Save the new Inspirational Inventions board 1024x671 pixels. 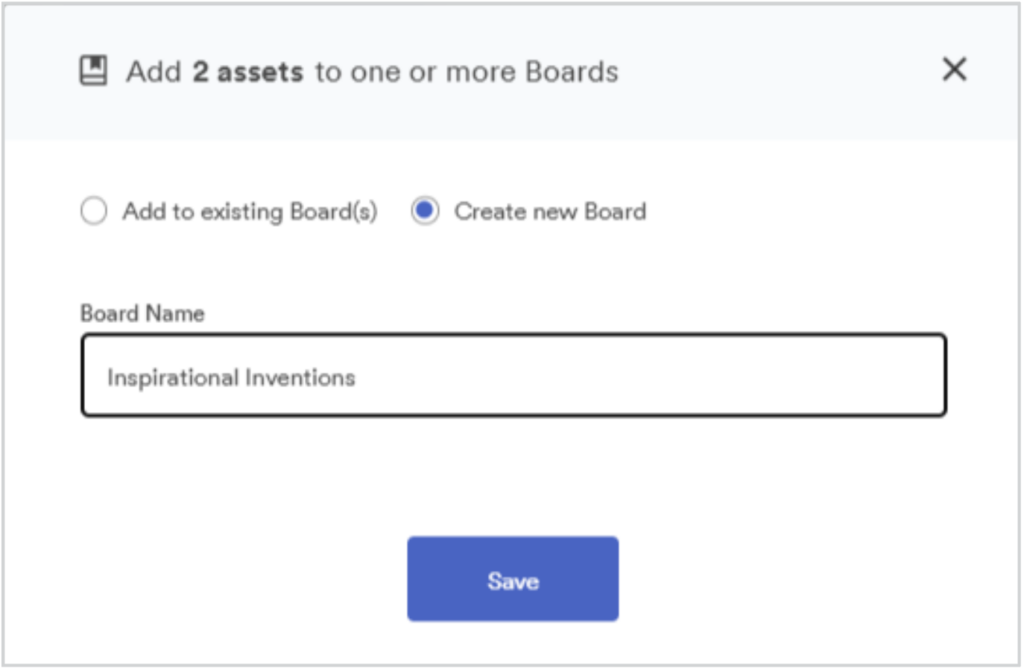coord(513,579)
